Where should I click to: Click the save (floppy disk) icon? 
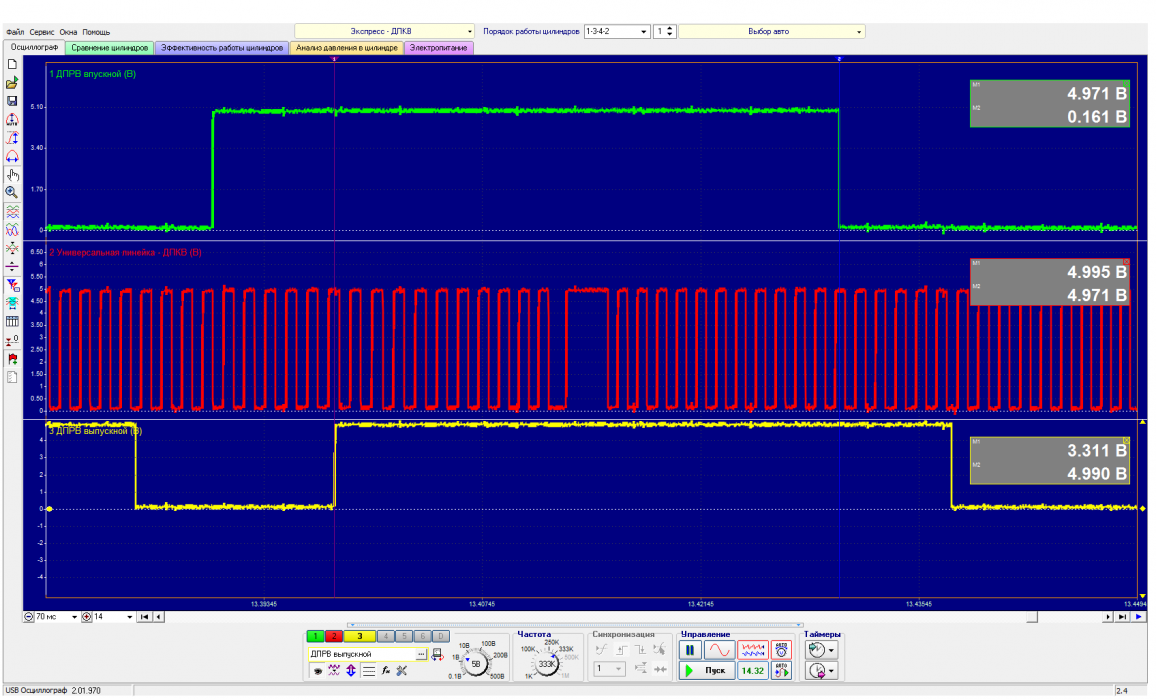click(x=12, y=101)
